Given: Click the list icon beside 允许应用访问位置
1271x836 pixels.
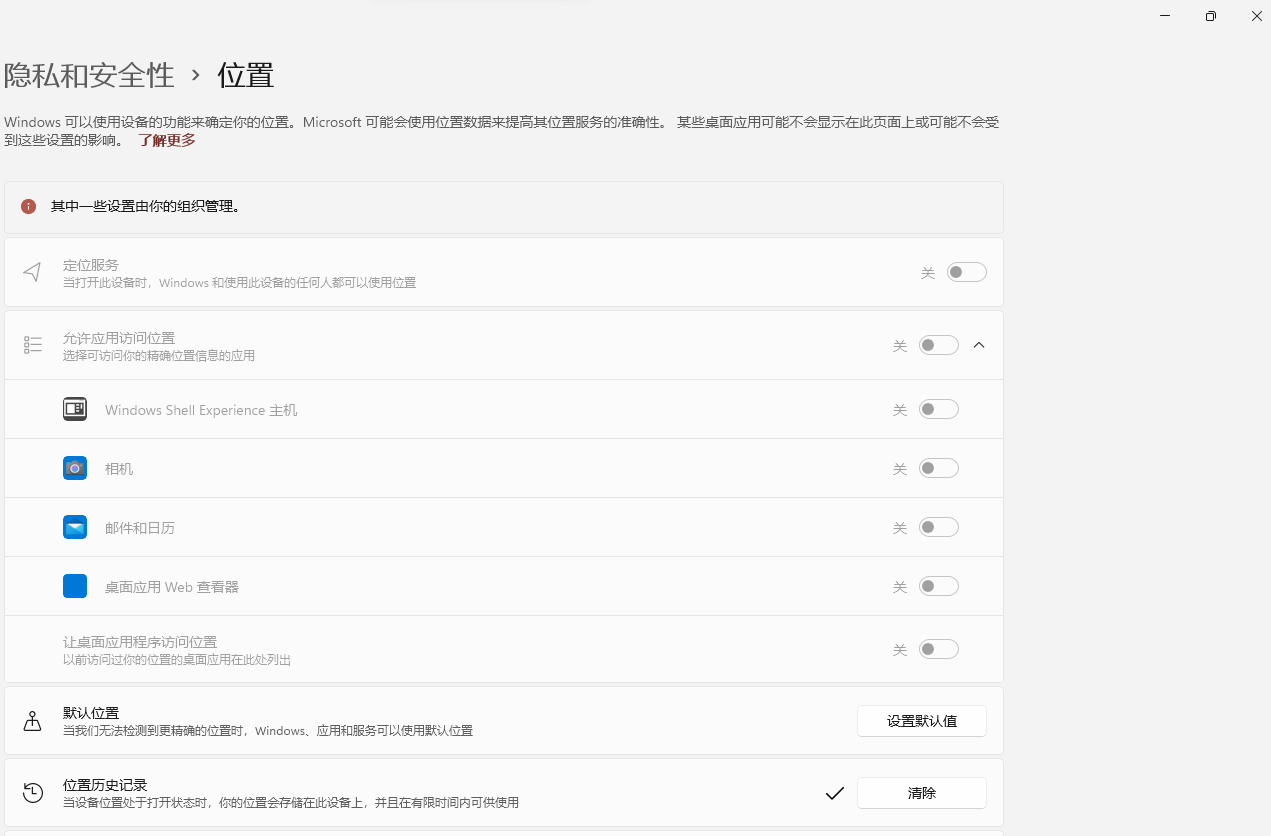Looking at the screenshot, I should (x=33, y=345).
